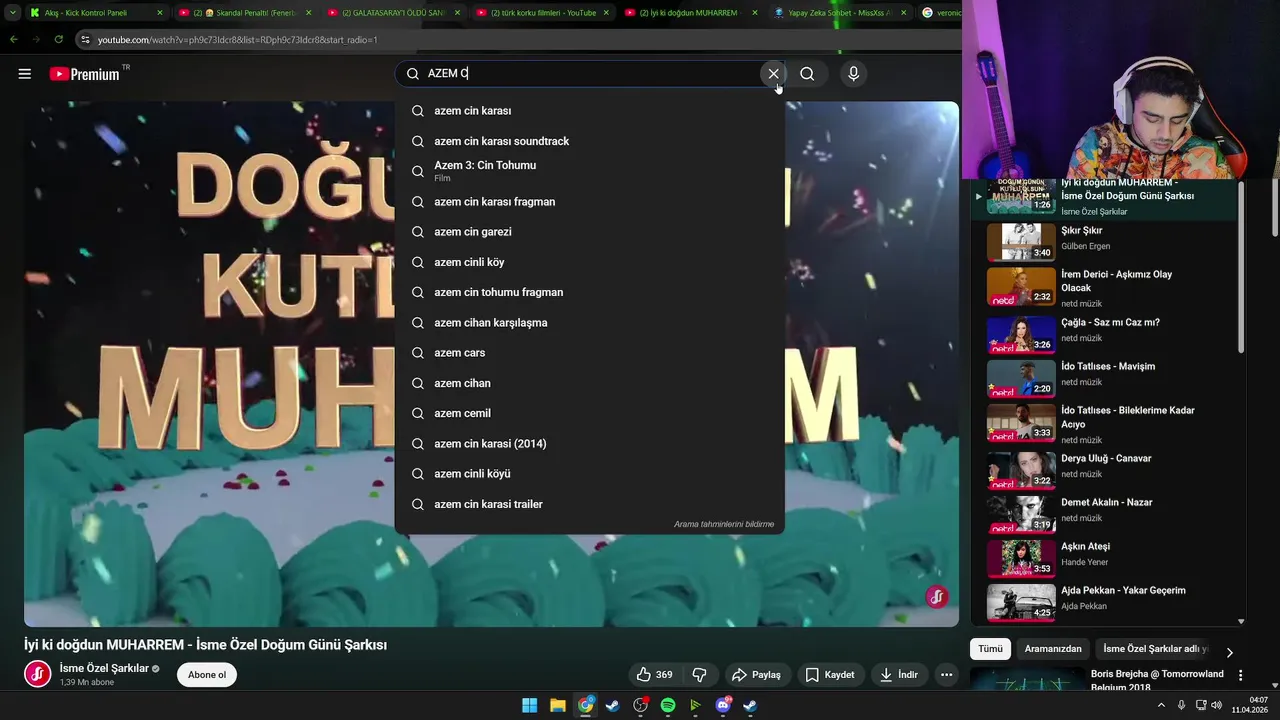Clear the search box with the X
This screenshot has height=720, width=1280.
pos(773,74)
